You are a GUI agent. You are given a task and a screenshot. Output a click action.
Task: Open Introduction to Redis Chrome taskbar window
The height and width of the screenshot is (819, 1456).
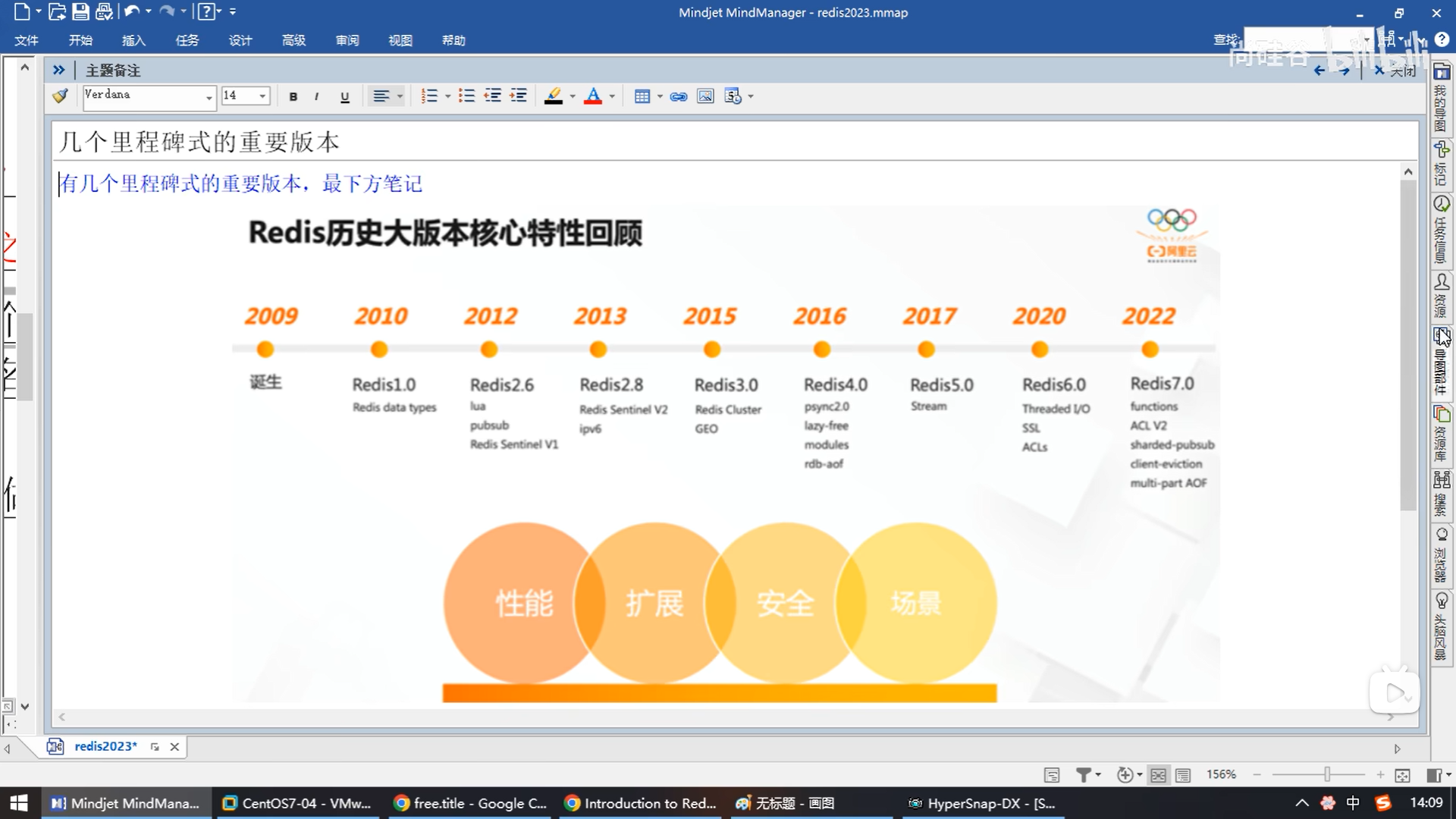click(641, 803)
